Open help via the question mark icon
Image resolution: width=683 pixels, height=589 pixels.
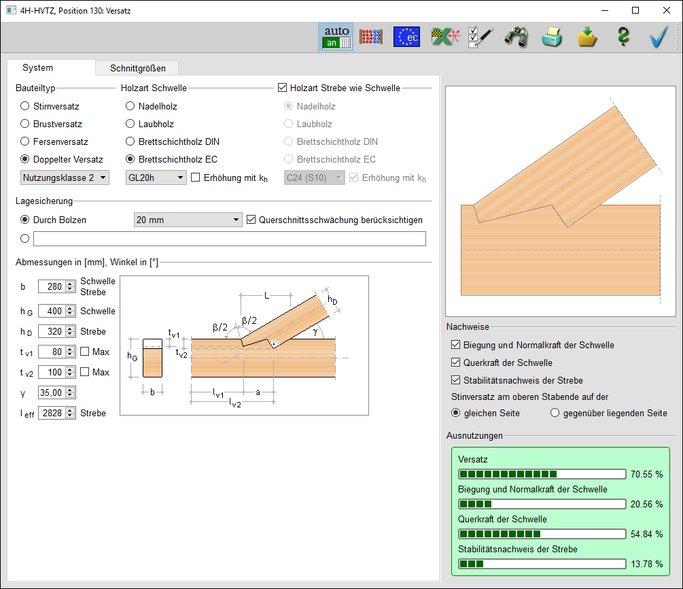[x=623, y=37]
